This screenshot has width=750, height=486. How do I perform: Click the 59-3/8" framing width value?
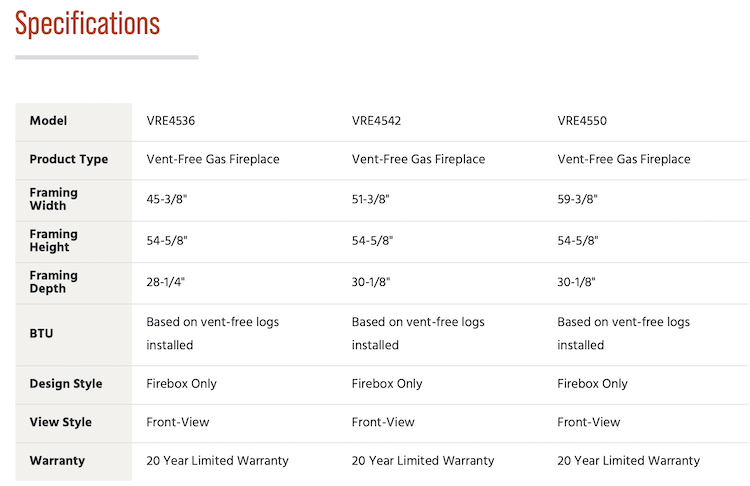click(577, 199)
